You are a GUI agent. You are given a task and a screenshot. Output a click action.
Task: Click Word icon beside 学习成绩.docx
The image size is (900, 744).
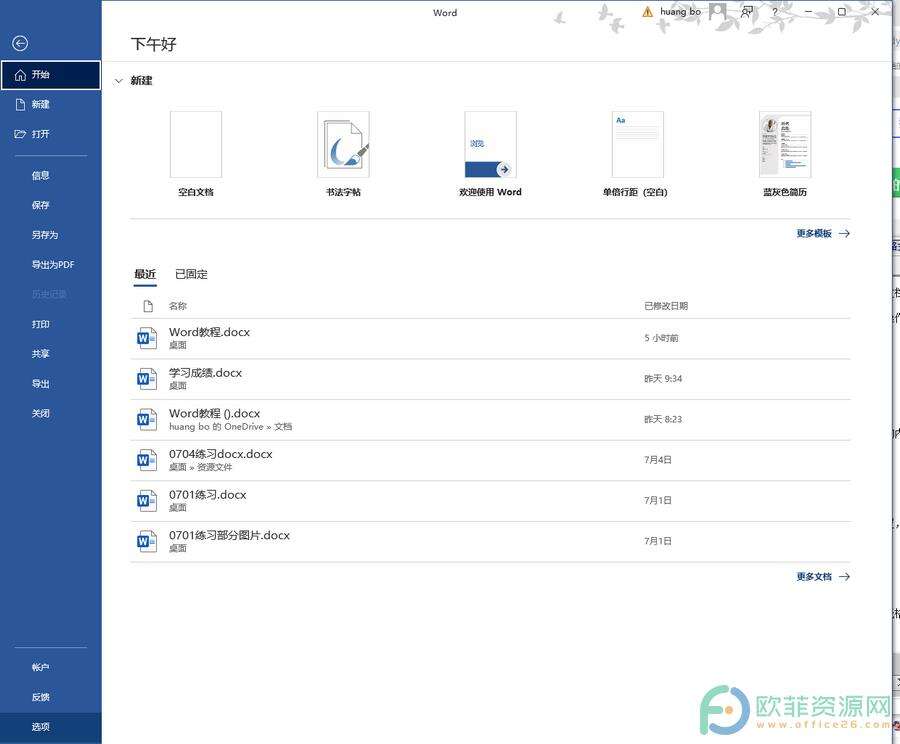tap(147, 379)
